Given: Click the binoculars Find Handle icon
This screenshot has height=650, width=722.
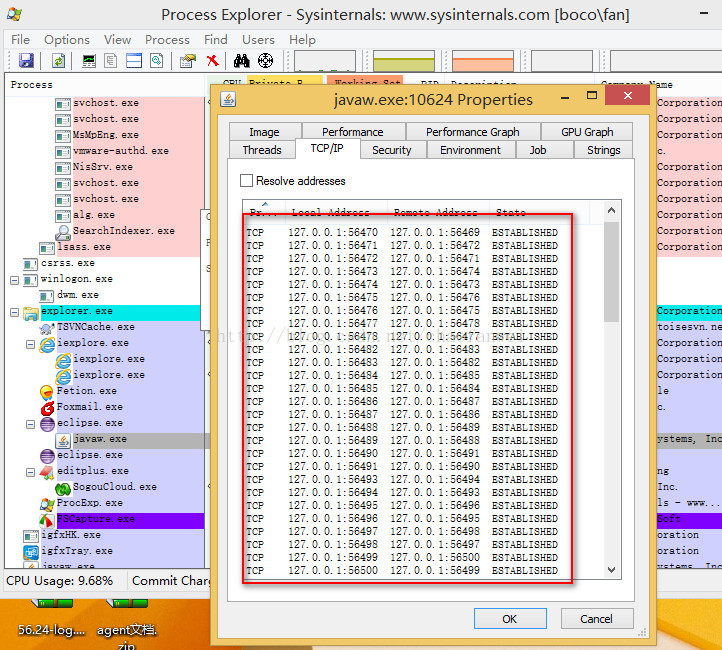Looking at the screenshot, I should click(x=241, y=60).
